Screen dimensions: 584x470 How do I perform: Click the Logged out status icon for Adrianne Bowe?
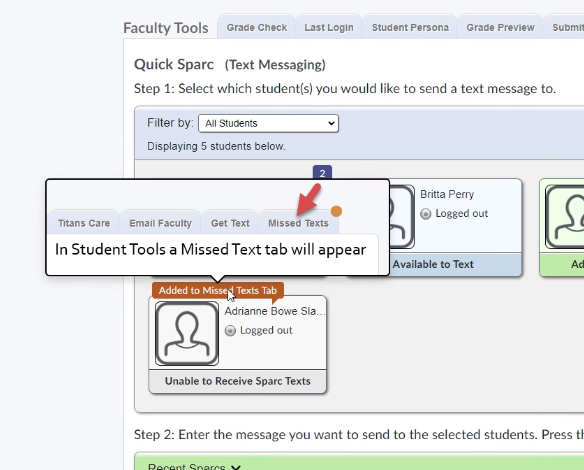pyautogui.click(x=230, y=330)
